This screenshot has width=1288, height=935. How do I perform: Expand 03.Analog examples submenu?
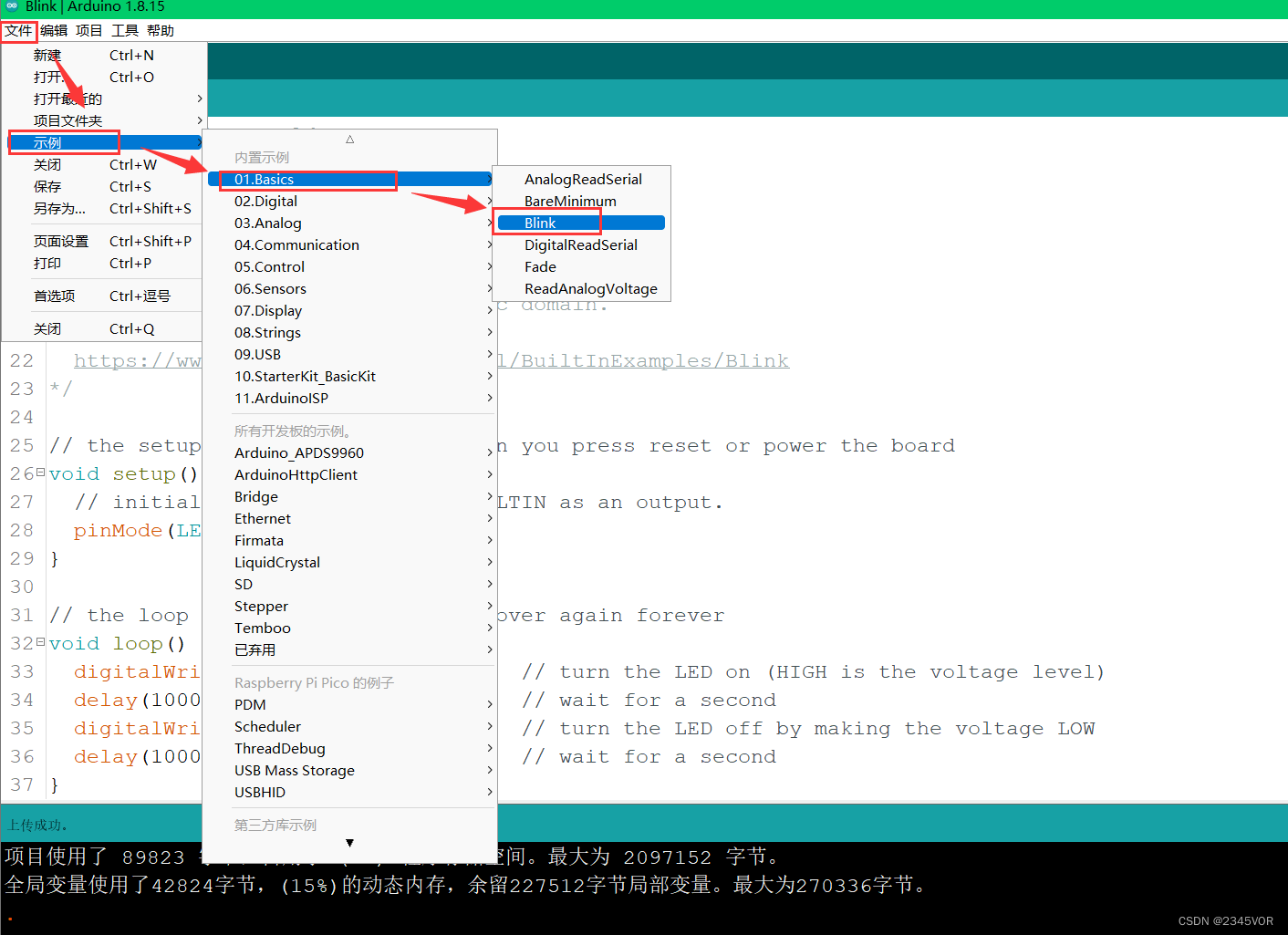pos(350,223)
